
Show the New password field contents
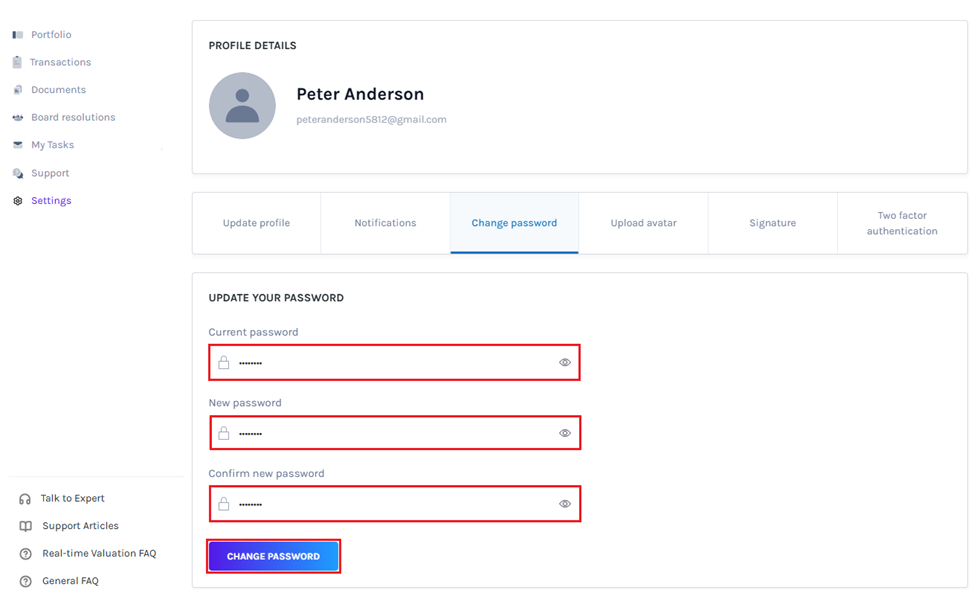(564, 433)
